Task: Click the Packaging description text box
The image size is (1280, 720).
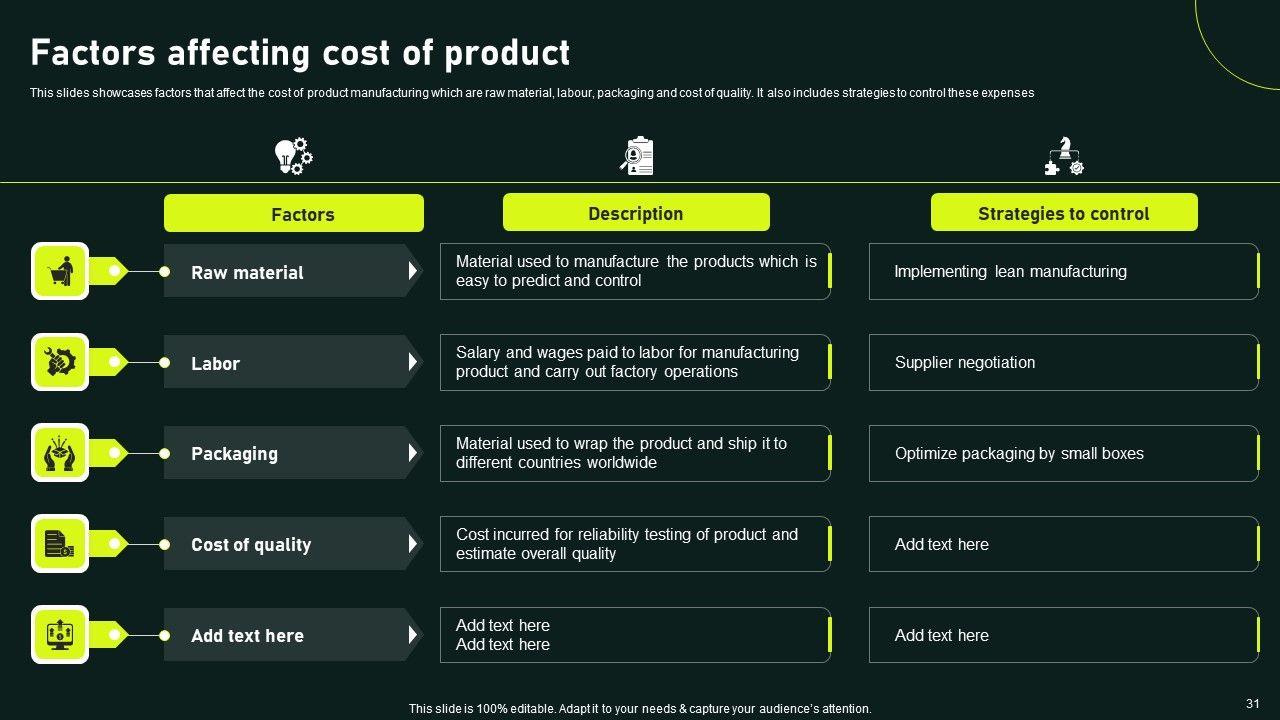Action: coord(635,453)
